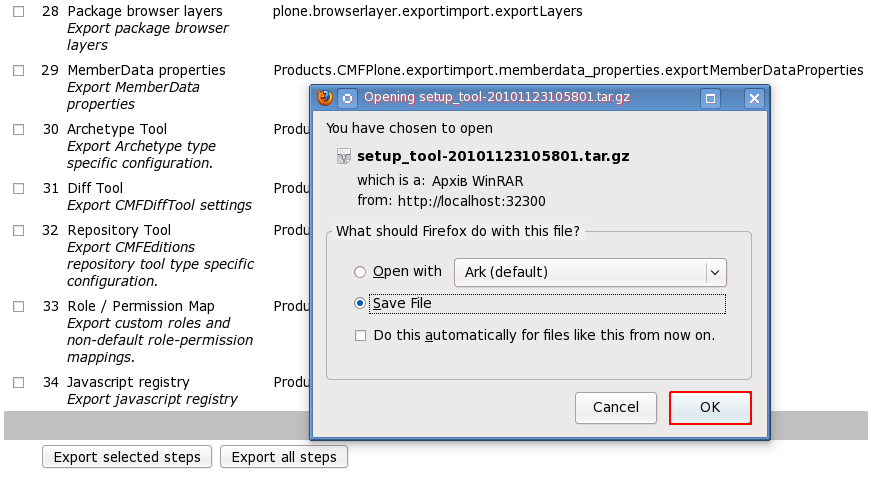Click the tar.gz archive file icon
This screenshot has height=477, width=871.
343,156
